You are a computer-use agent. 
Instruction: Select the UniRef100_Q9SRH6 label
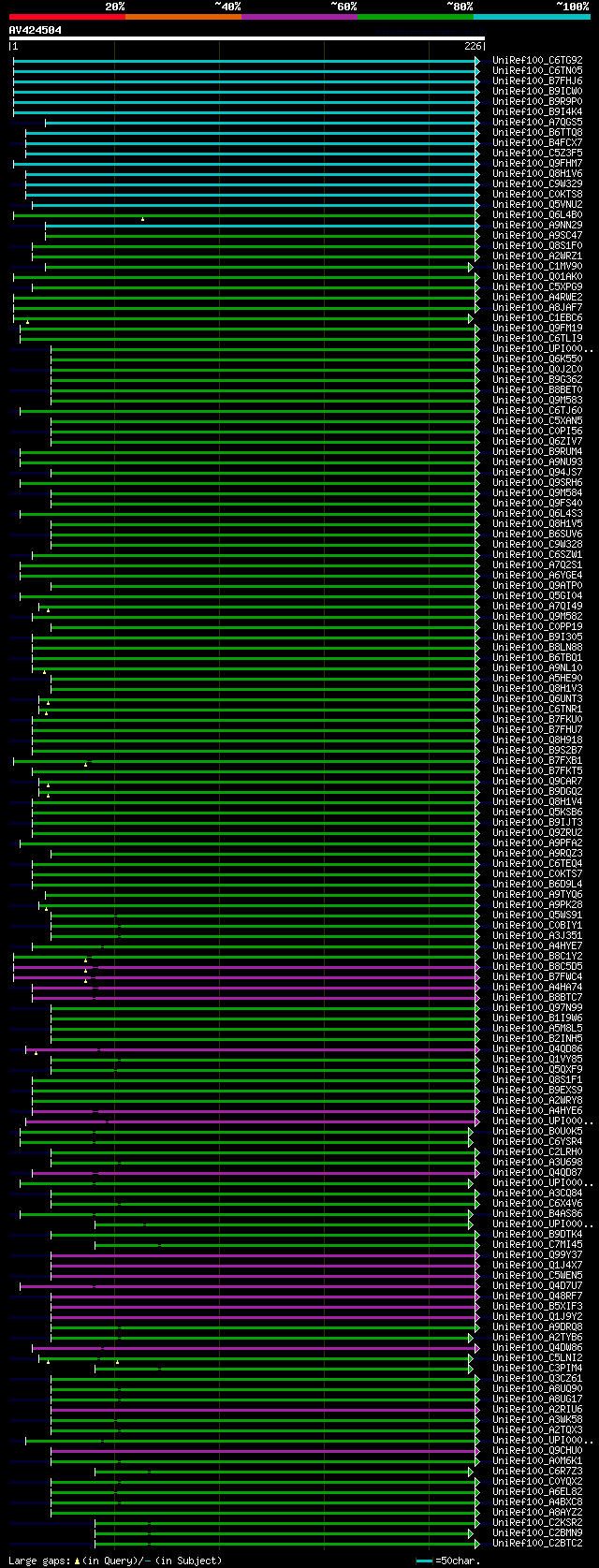[537, 483]
